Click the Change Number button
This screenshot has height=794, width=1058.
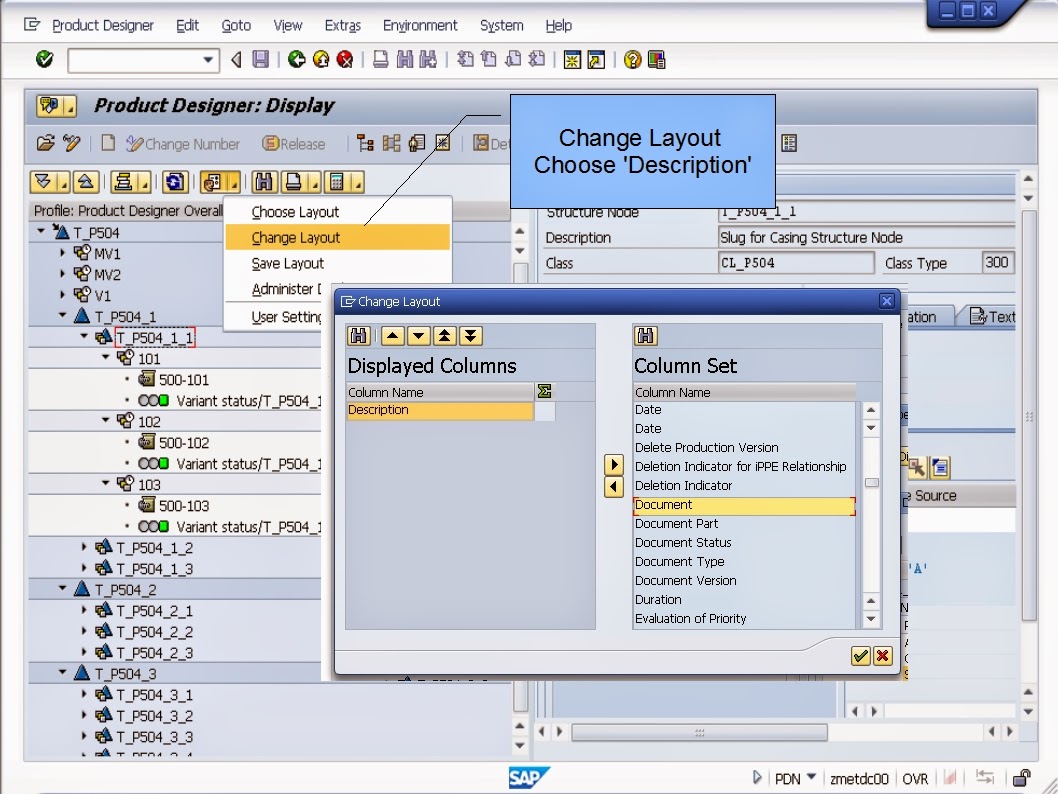click(x=183, y=144)
